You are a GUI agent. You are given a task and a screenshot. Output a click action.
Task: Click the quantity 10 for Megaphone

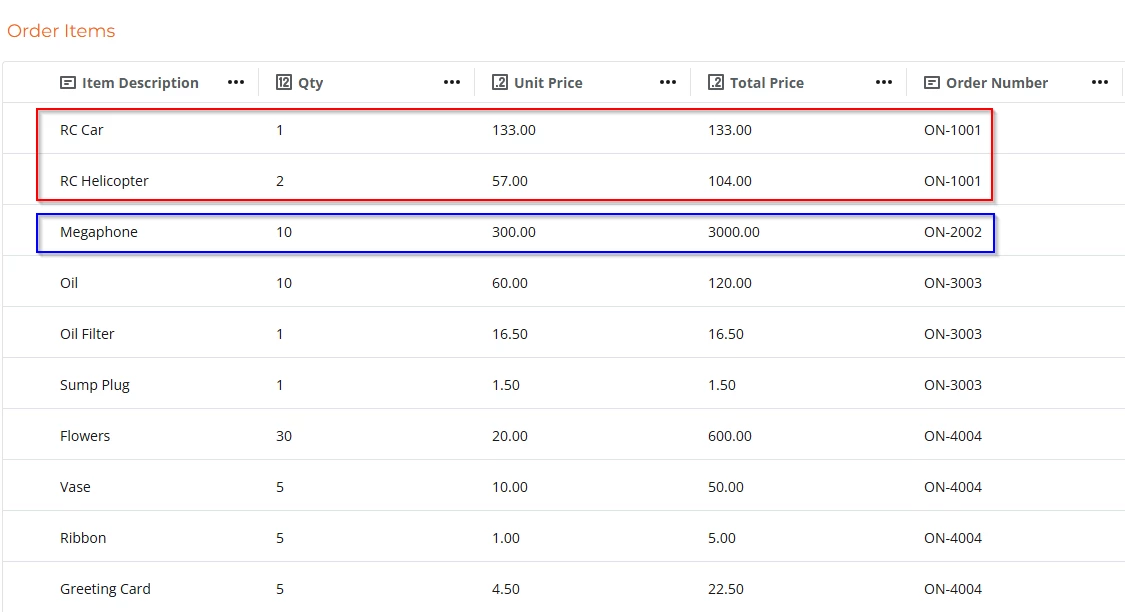(x=284, y=232)
